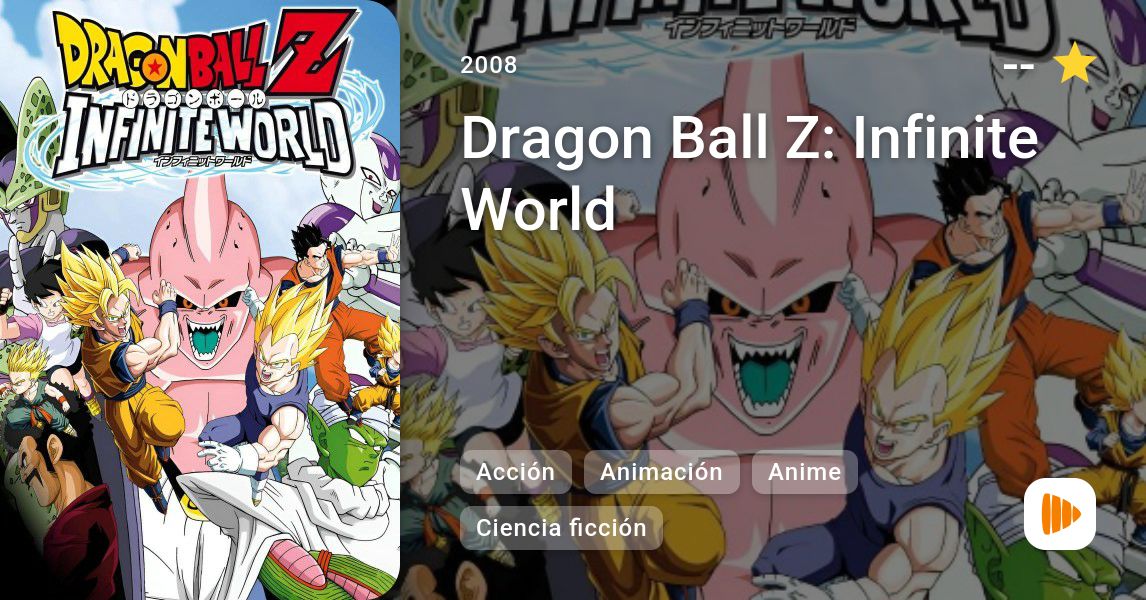Select the Animación genre tag
This screenshot has width=1146, height=600.
[661, 471]
